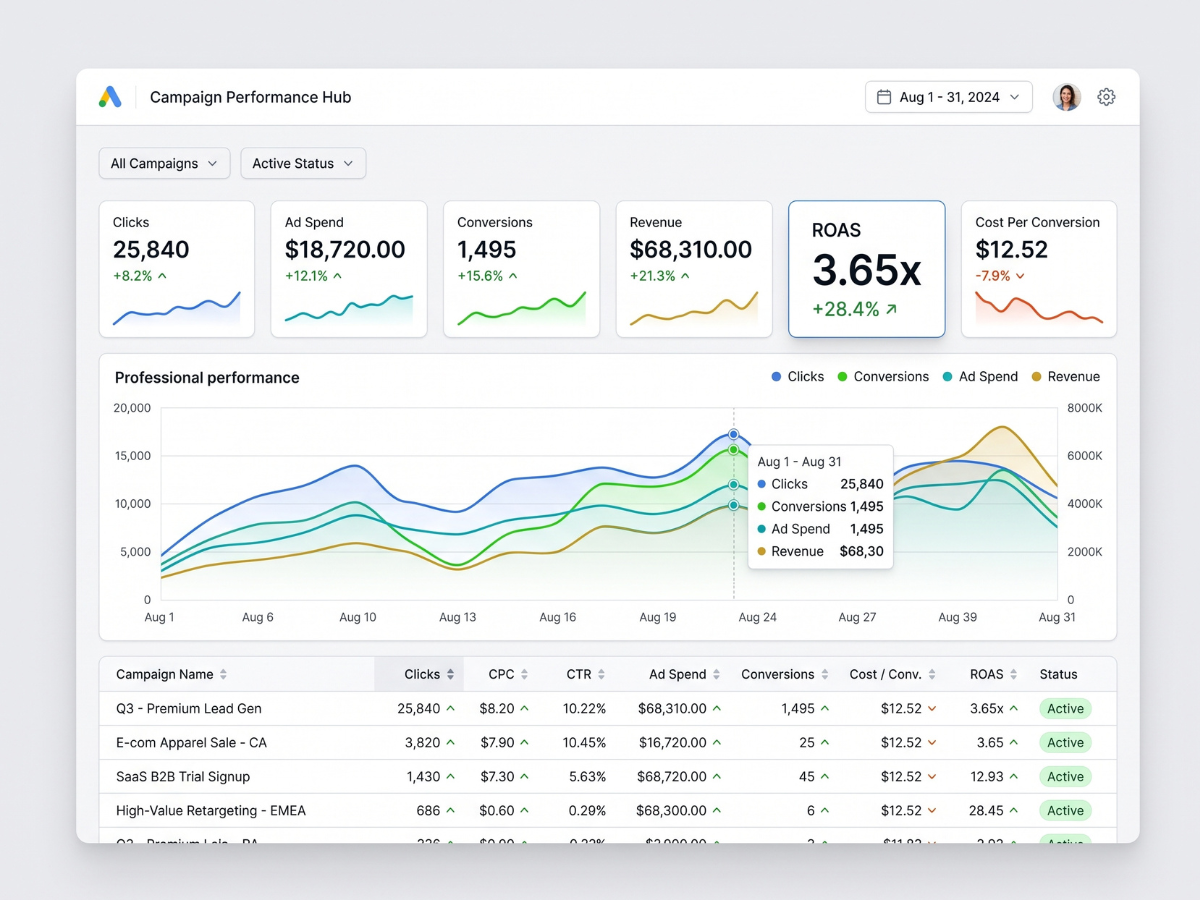Select the Conversions metric card
Image resolution: width=1200 pixels, height=900 pixels.
521,269
